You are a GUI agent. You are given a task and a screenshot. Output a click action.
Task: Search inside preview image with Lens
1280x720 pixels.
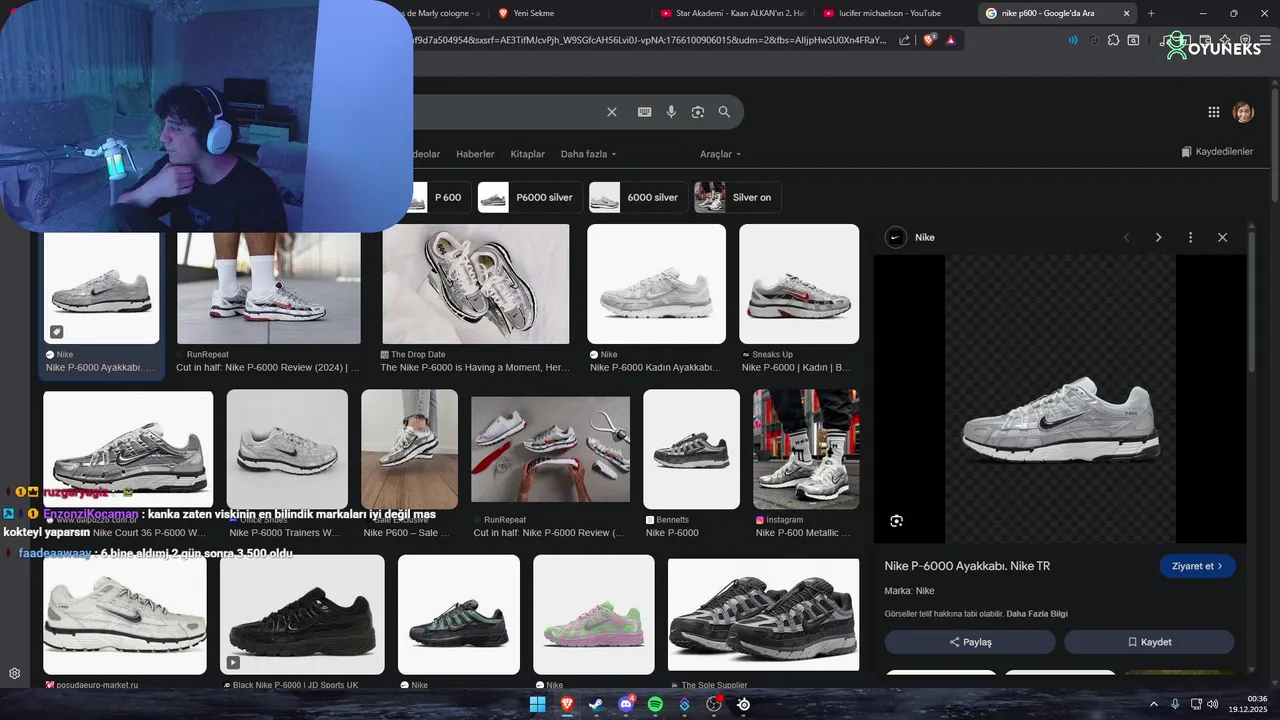(896, 521)
